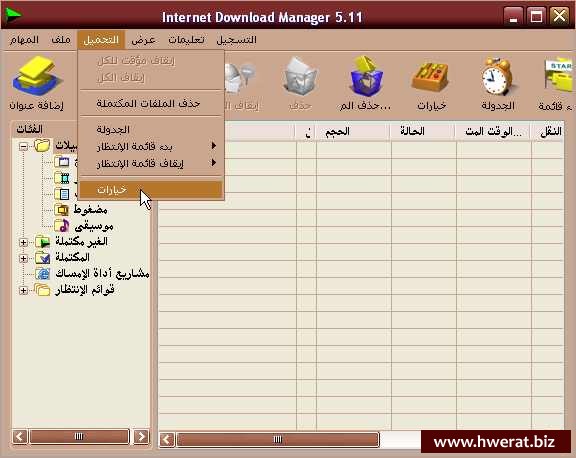The height and width of the screenshot is (458, 576).
Task: Expand the المكتملة tree node
Action: (x=23, y=259)
